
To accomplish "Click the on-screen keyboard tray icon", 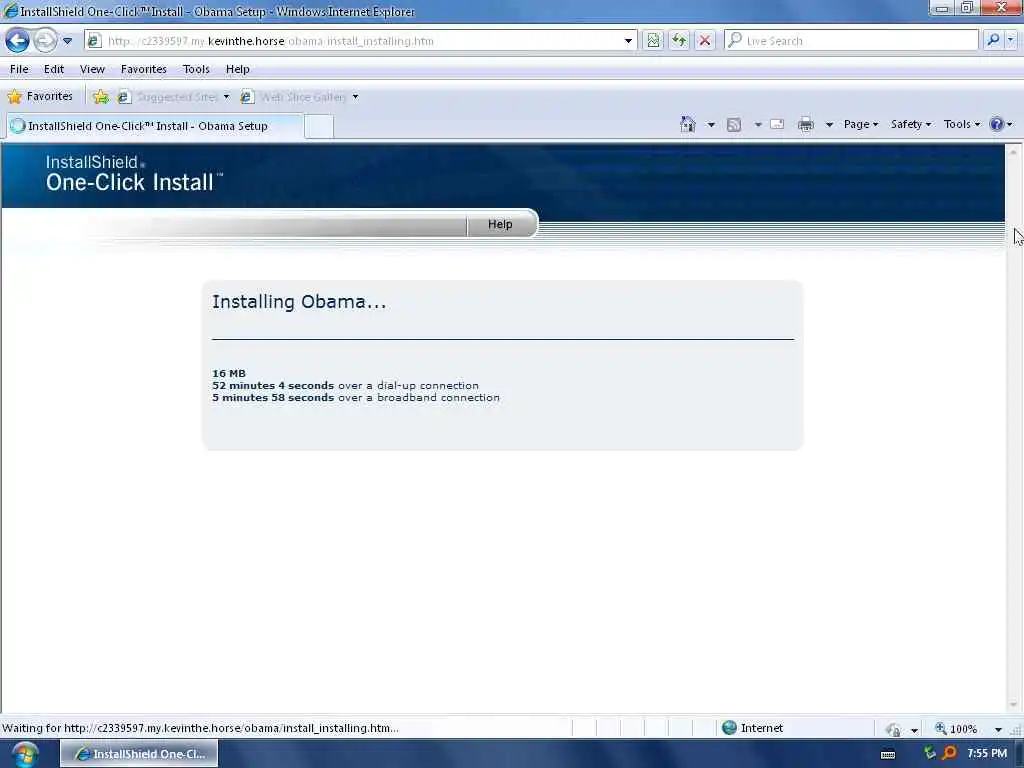I will point(888,754).
